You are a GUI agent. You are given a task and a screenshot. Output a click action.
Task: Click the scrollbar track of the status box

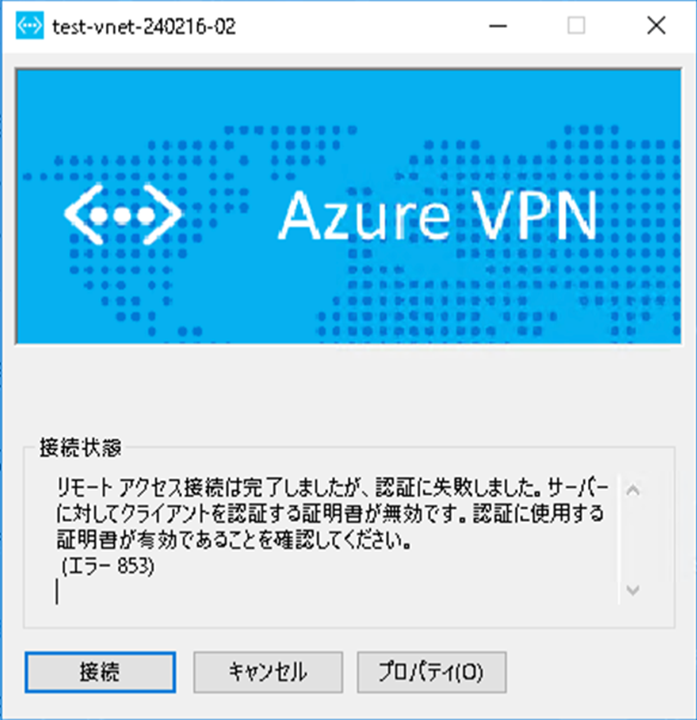pyautogui.click(x=631, y=540)
